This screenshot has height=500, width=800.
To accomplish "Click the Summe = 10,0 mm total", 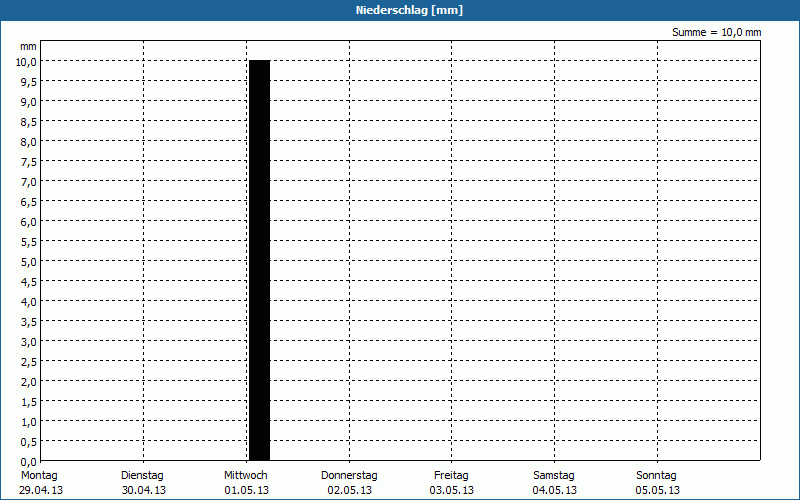I will tap(716, 32).
